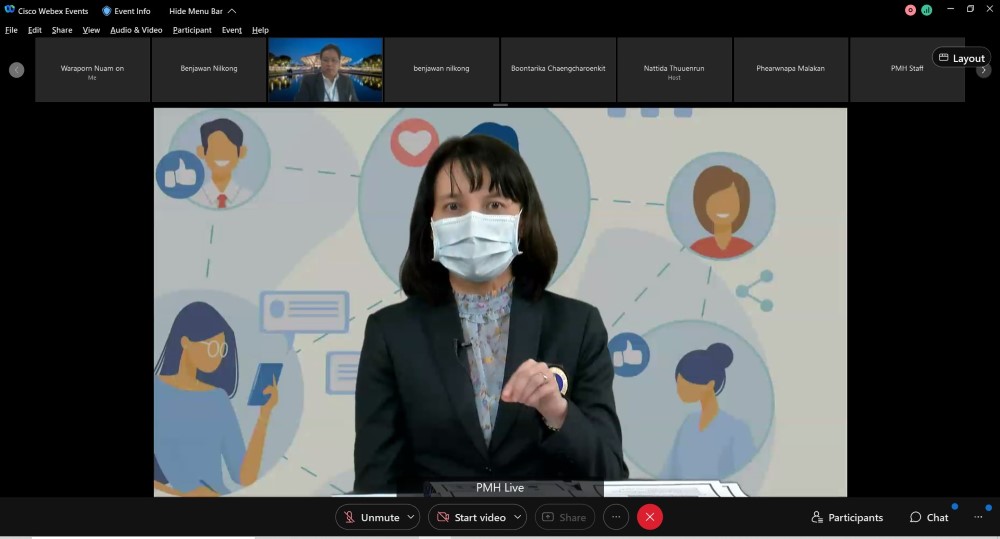Image resolution: width=1000 pixels, height=539 pixels.
Task: Open the Chat panel
Action: pyautogui.click(x=929, y=517)
